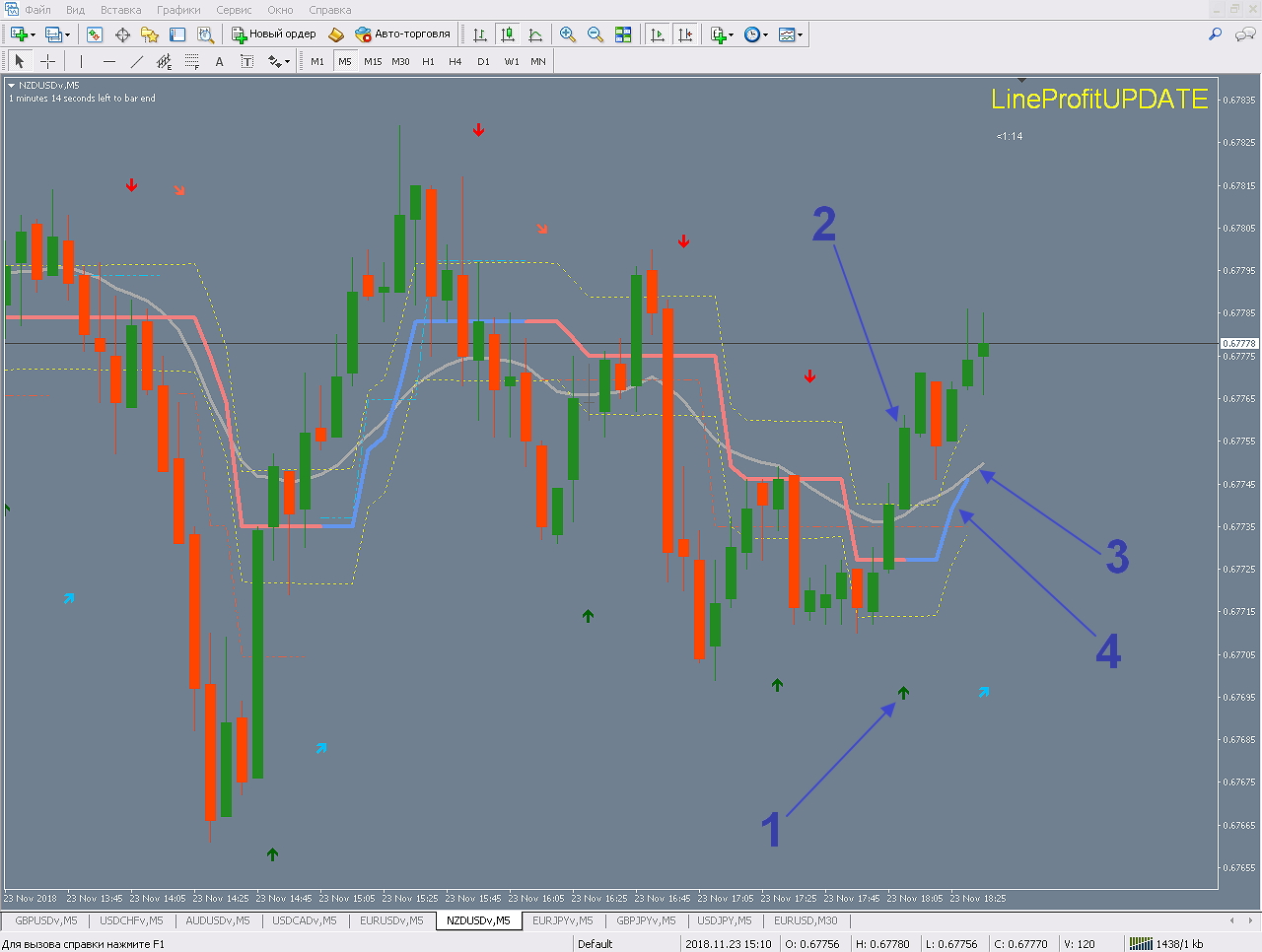The height and width of the screenshot is (952, 1262).
Task: Tile chart windows icon
Action: click(x=623, y=34)
